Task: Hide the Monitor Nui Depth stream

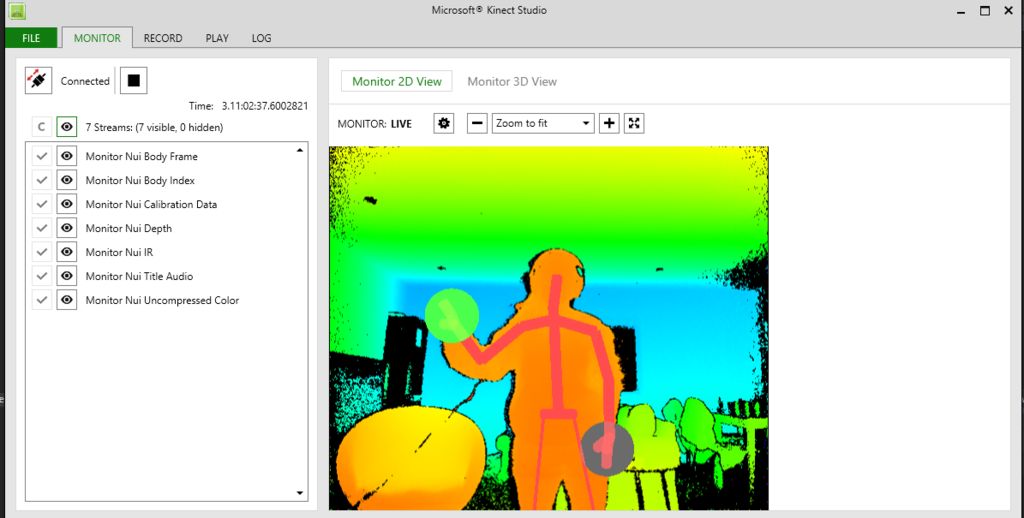Action: (67, 228)
